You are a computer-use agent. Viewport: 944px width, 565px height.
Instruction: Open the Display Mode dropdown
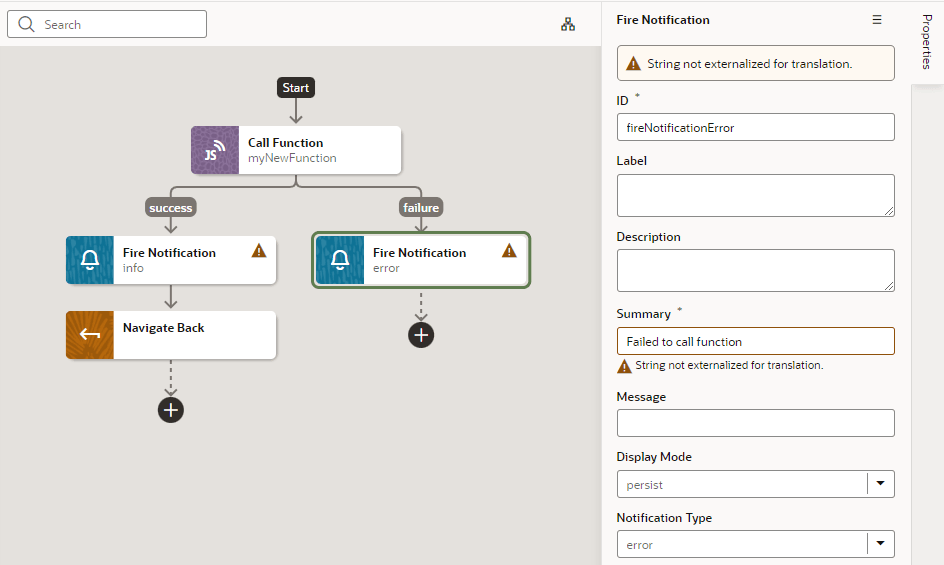point(756,484)
